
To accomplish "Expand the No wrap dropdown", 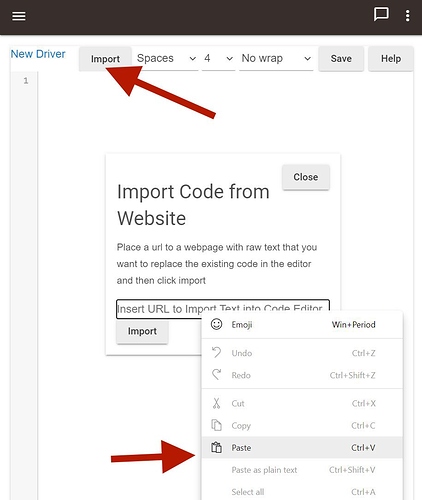I will click(276, 59).
